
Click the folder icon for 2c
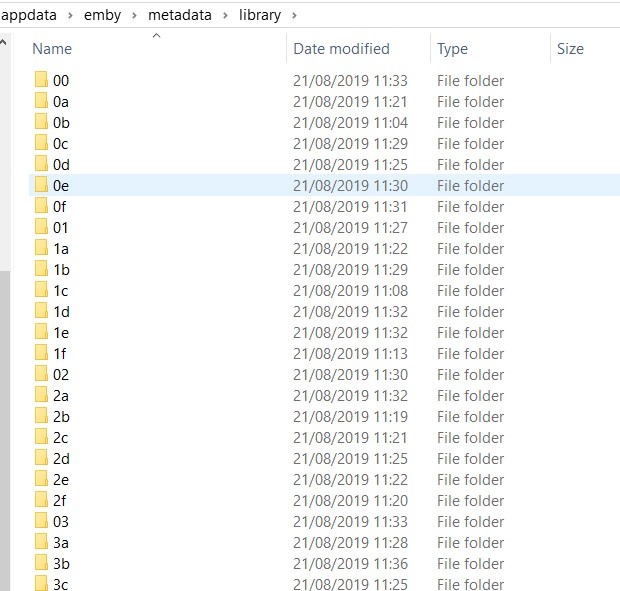point(41,436)
